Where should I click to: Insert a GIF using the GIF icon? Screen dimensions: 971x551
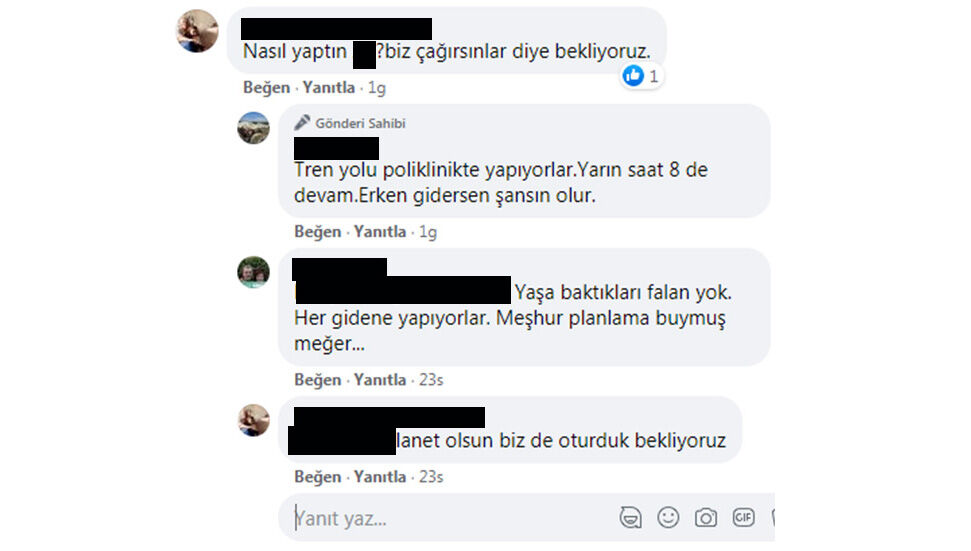tap(743, 517)
